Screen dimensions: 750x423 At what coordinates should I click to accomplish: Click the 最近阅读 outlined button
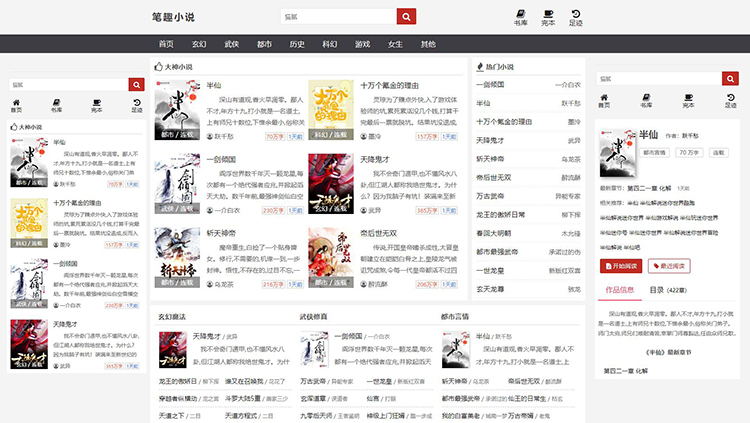click(669, 266)
